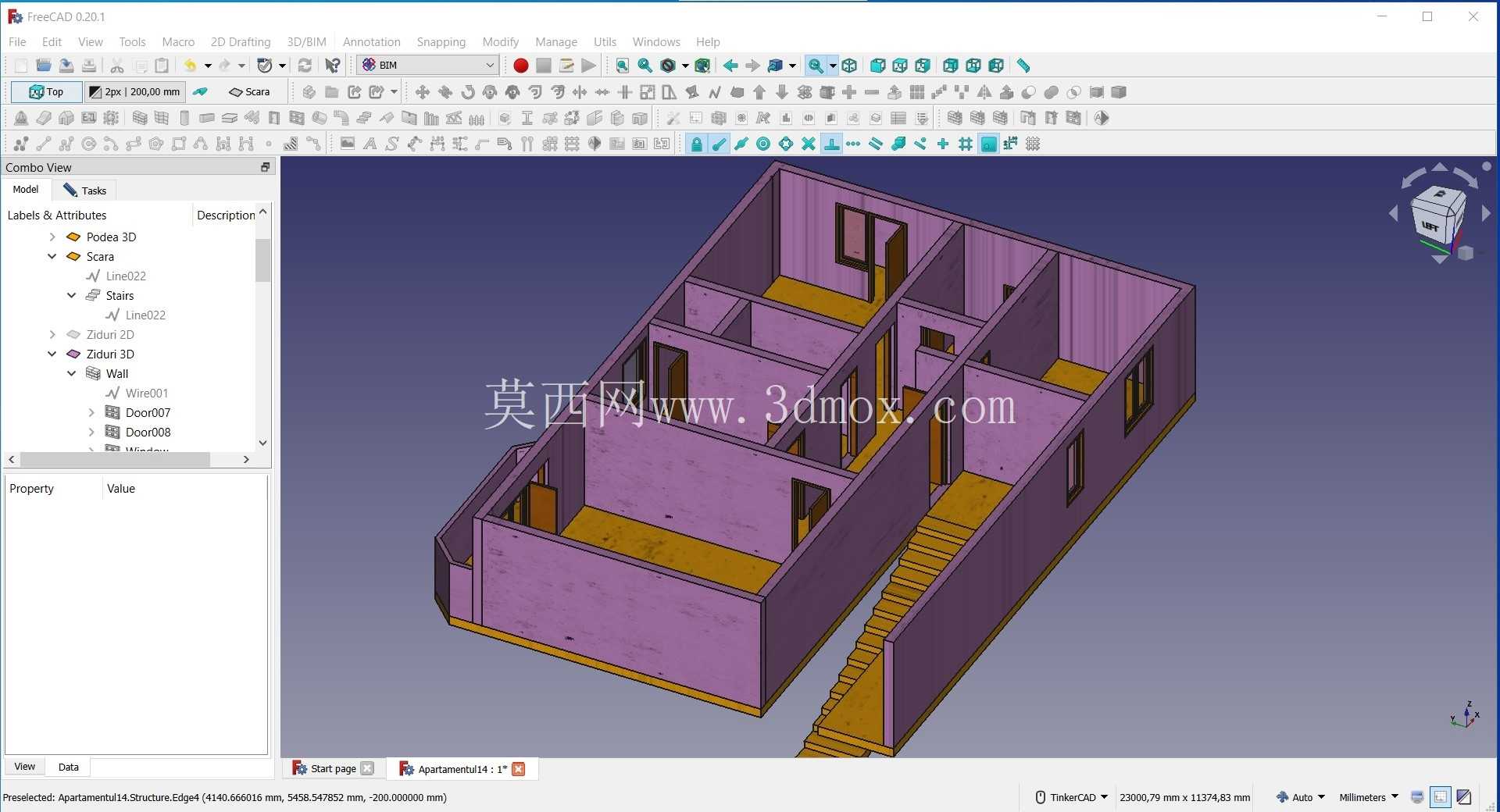This screenshot has width=1500, height=812.
Task: Activate the What's This help pointer
Action: click(333, 66)
